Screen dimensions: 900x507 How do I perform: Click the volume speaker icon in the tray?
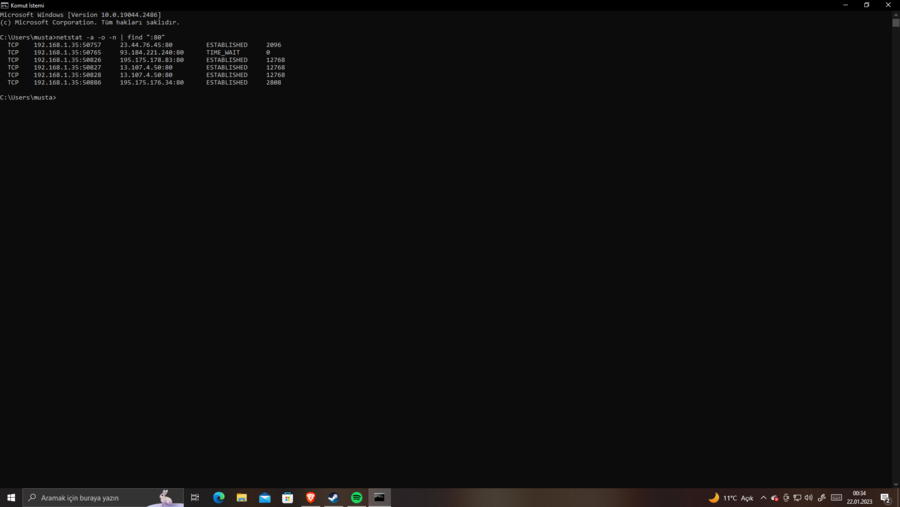pos(808,498)
